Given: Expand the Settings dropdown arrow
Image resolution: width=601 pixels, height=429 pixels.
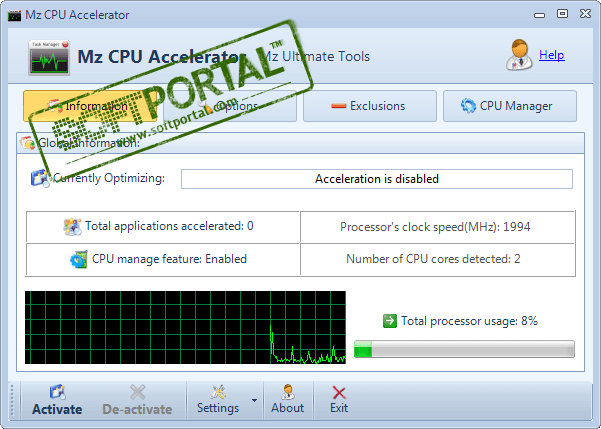Looking at the screenshot, I should coord(254,400).
